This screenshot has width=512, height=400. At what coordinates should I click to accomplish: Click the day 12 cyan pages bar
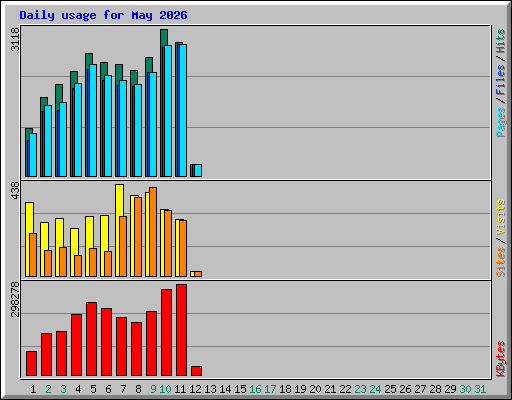[198, 170]
